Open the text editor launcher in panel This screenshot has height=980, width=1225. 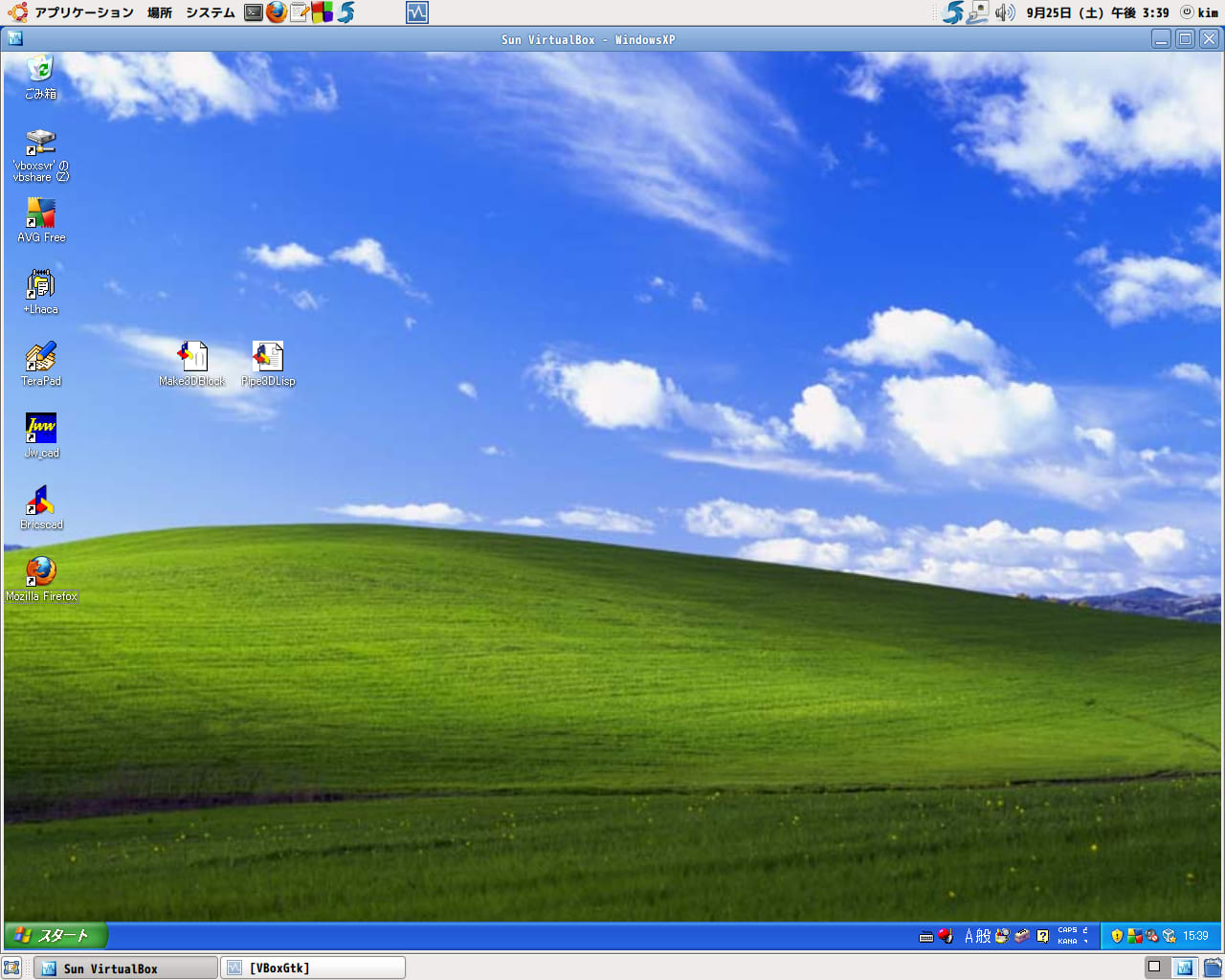pos(300,12)
